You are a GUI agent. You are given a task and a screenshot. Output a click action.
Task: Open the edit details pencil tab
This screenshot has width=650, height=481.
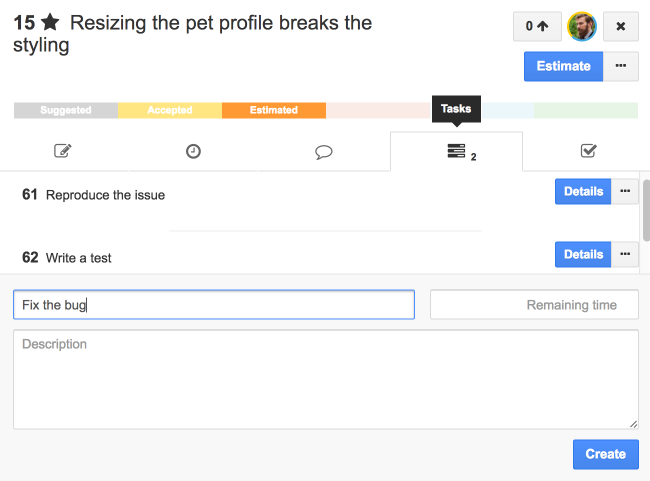point(63,151)
